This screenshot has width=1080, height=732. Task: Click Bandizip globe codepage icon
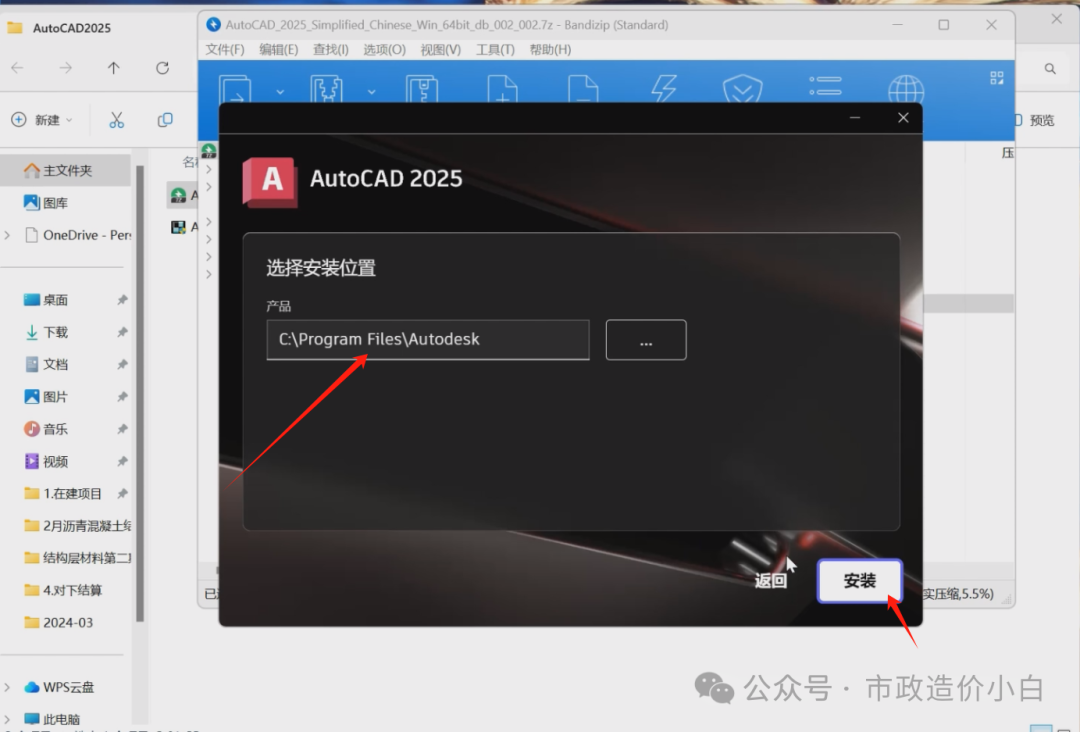[x=906, y=89]
